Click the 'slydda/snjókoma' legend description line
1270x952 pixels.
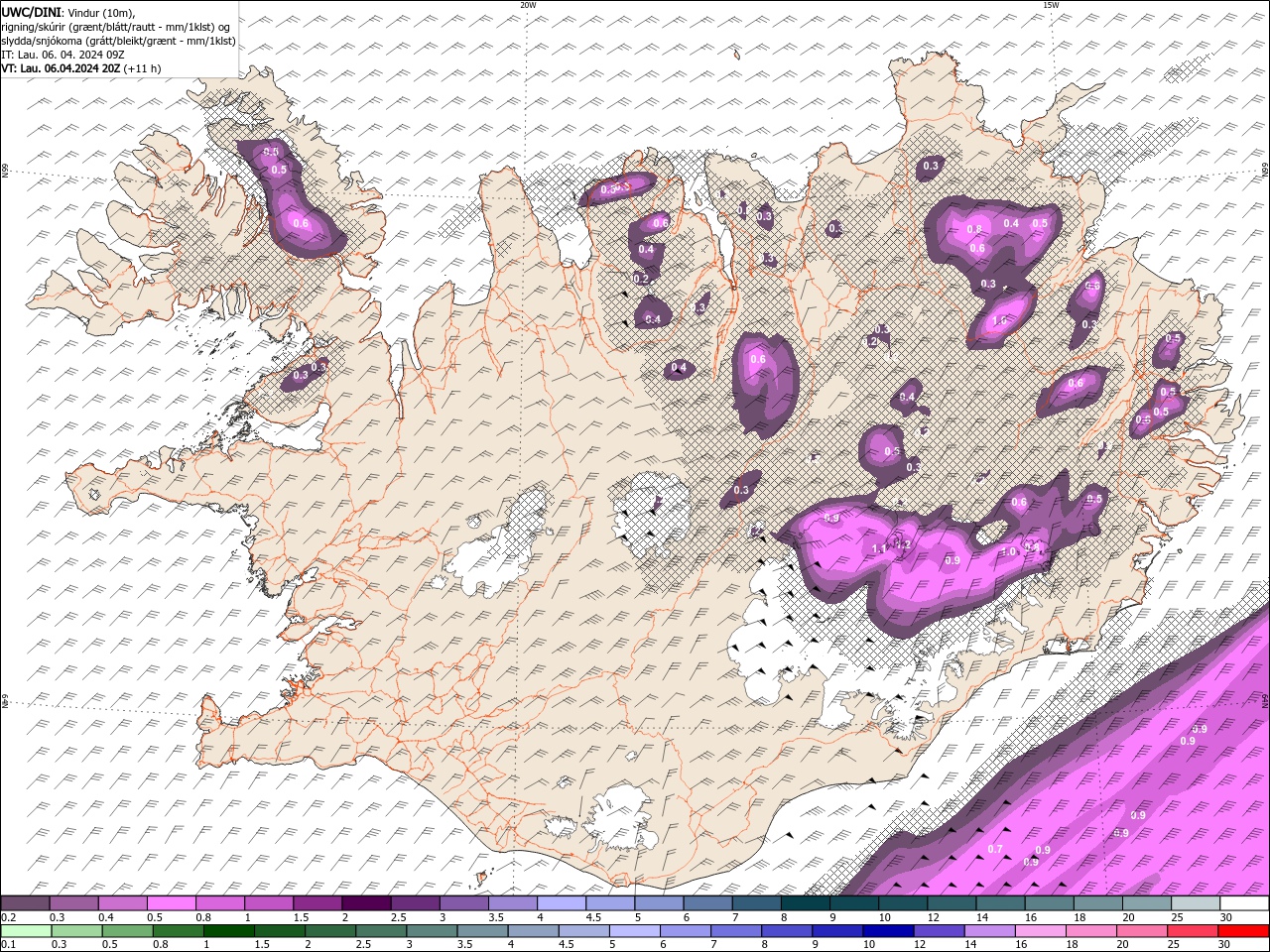click(118, 40)
